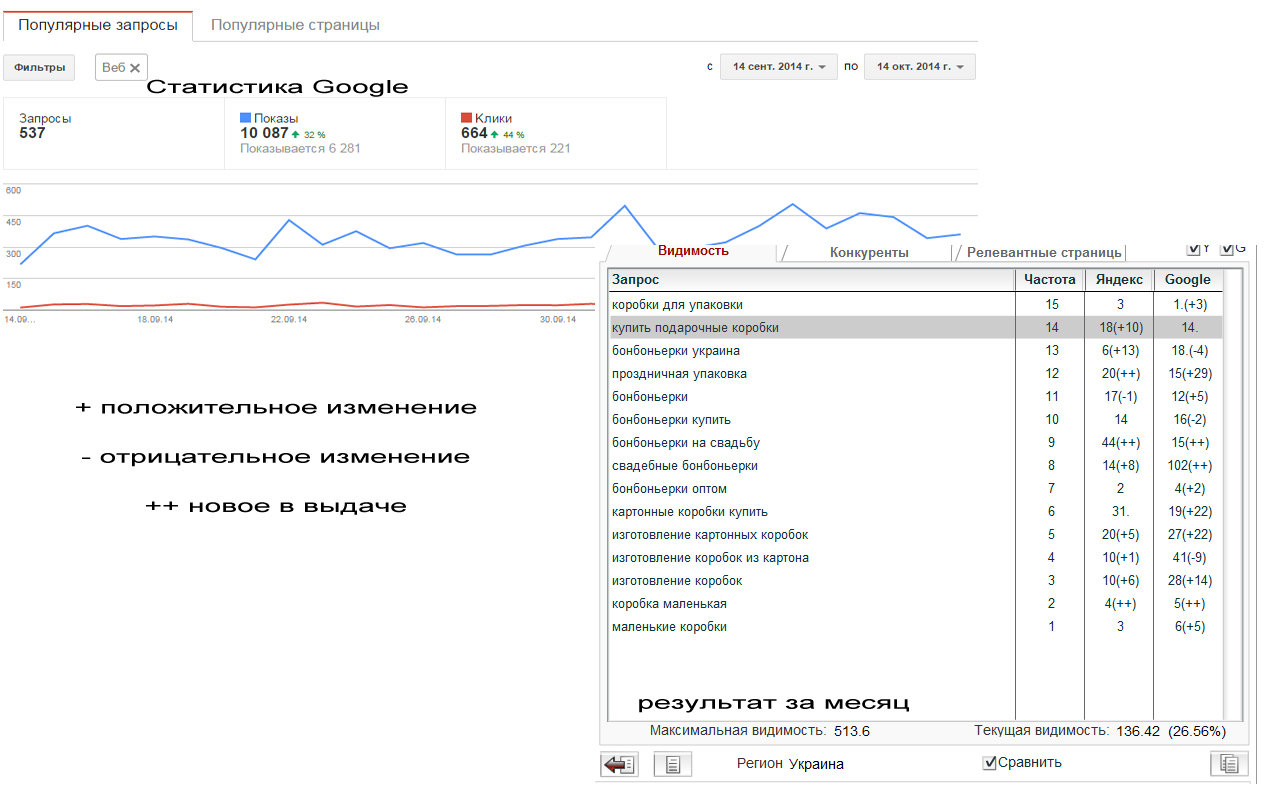
Task: Select row свадебные бонбоньерки
Action: [916, 465]
